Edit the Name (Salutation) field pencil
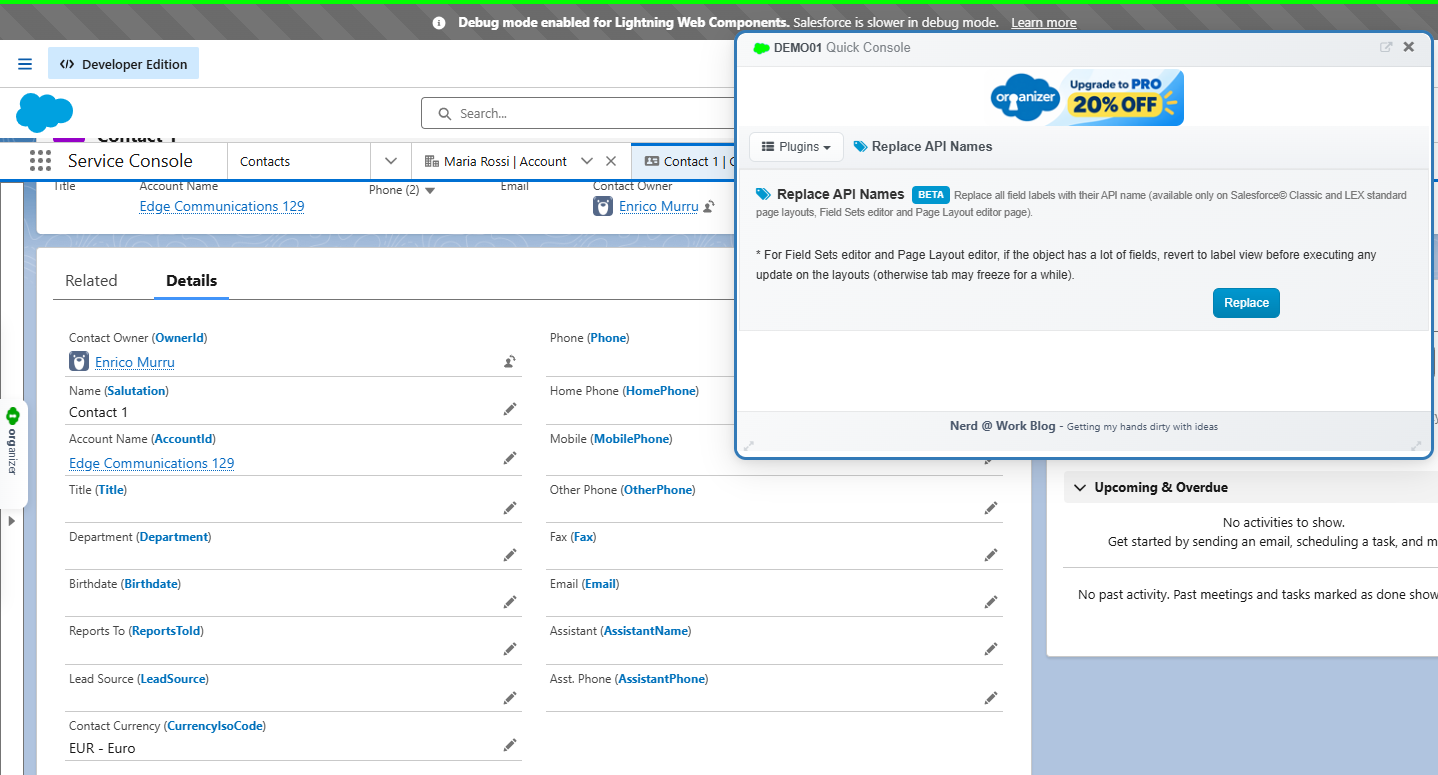 point(510,410)
